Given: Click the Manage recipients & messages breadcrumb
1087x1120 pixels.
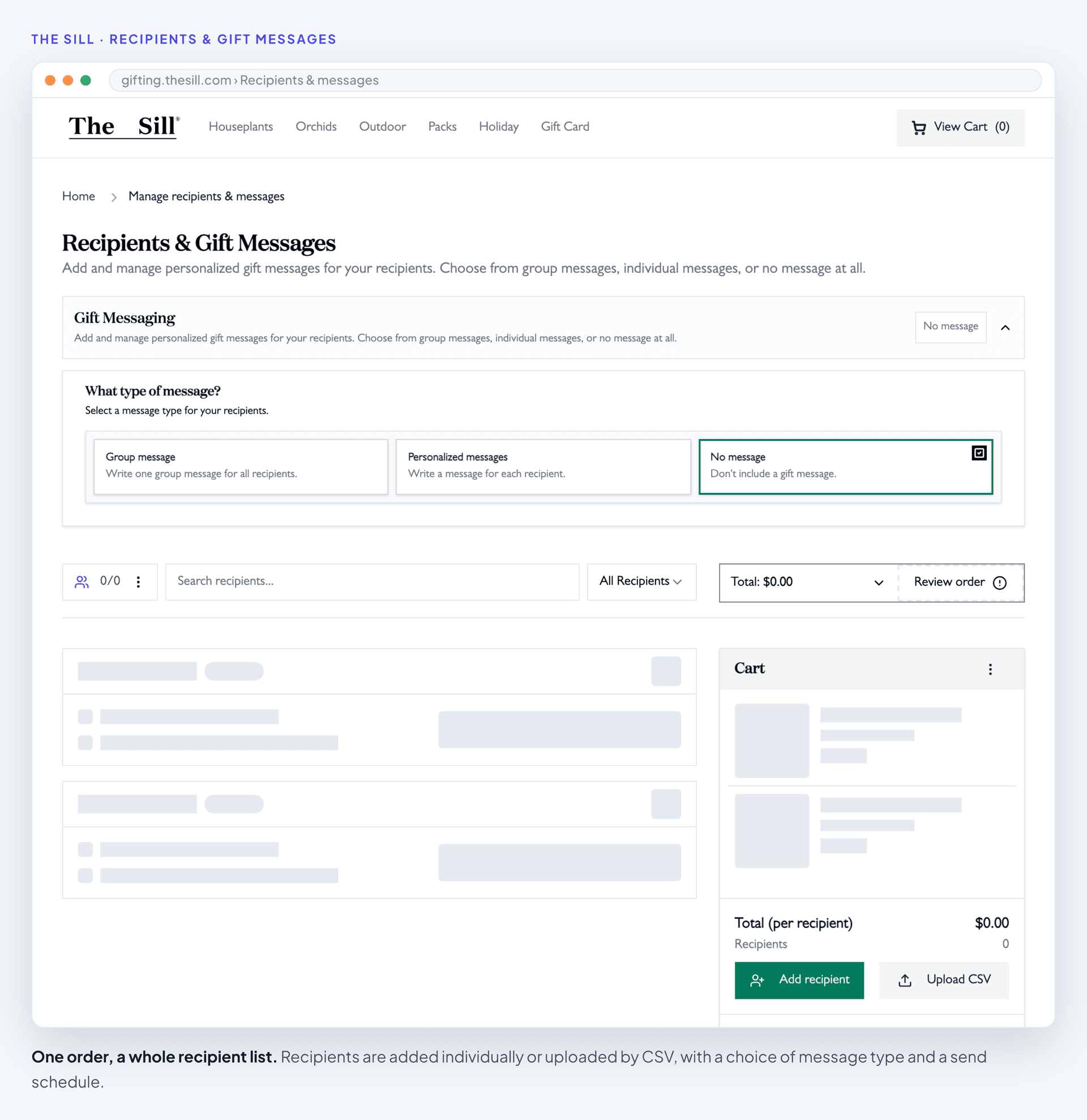Looking at the screenshot, I should tap(206, 196).
